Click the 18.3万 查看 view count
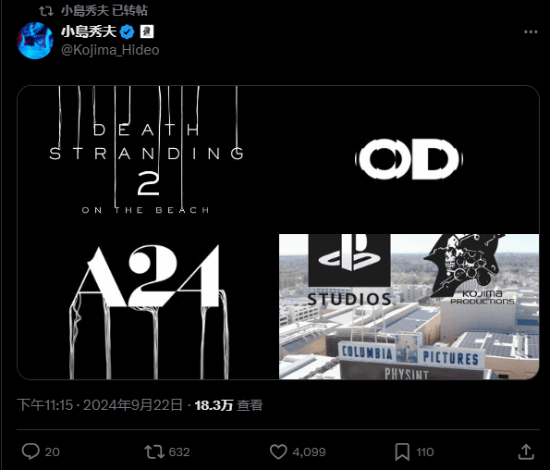The height and width of the screenshot is (470, 550). point(229,405)
